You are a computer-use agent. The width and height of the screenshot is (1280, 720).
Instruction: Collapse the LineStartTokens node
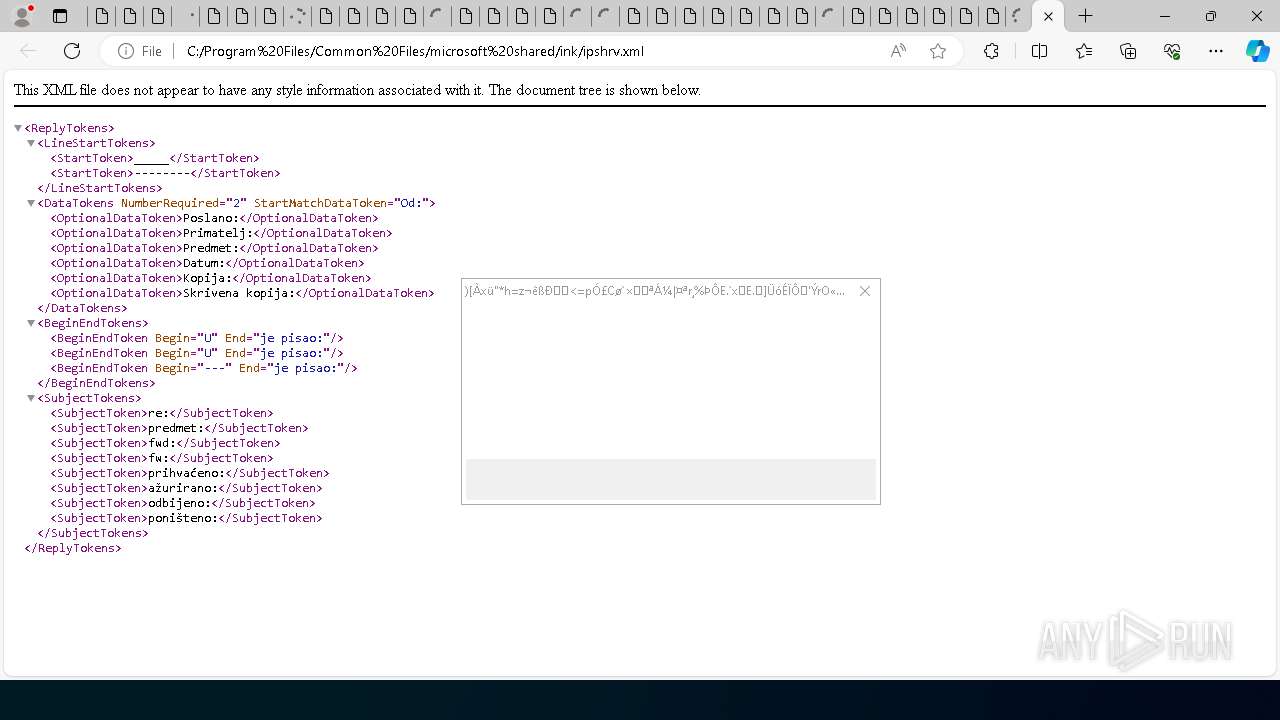31,143
